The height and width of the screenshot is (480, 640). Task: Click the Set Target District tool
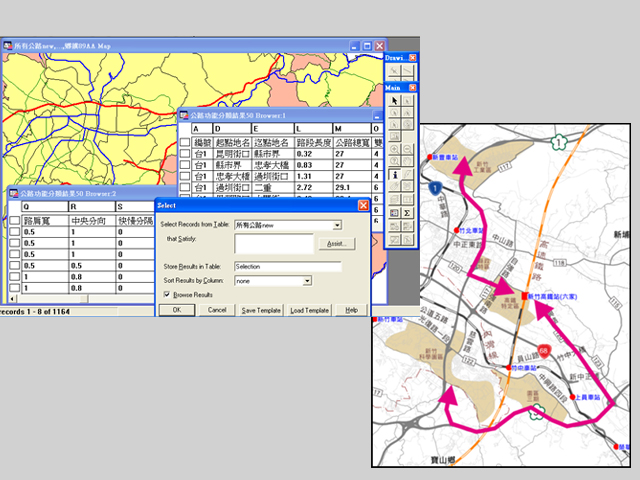click(394, 226)
